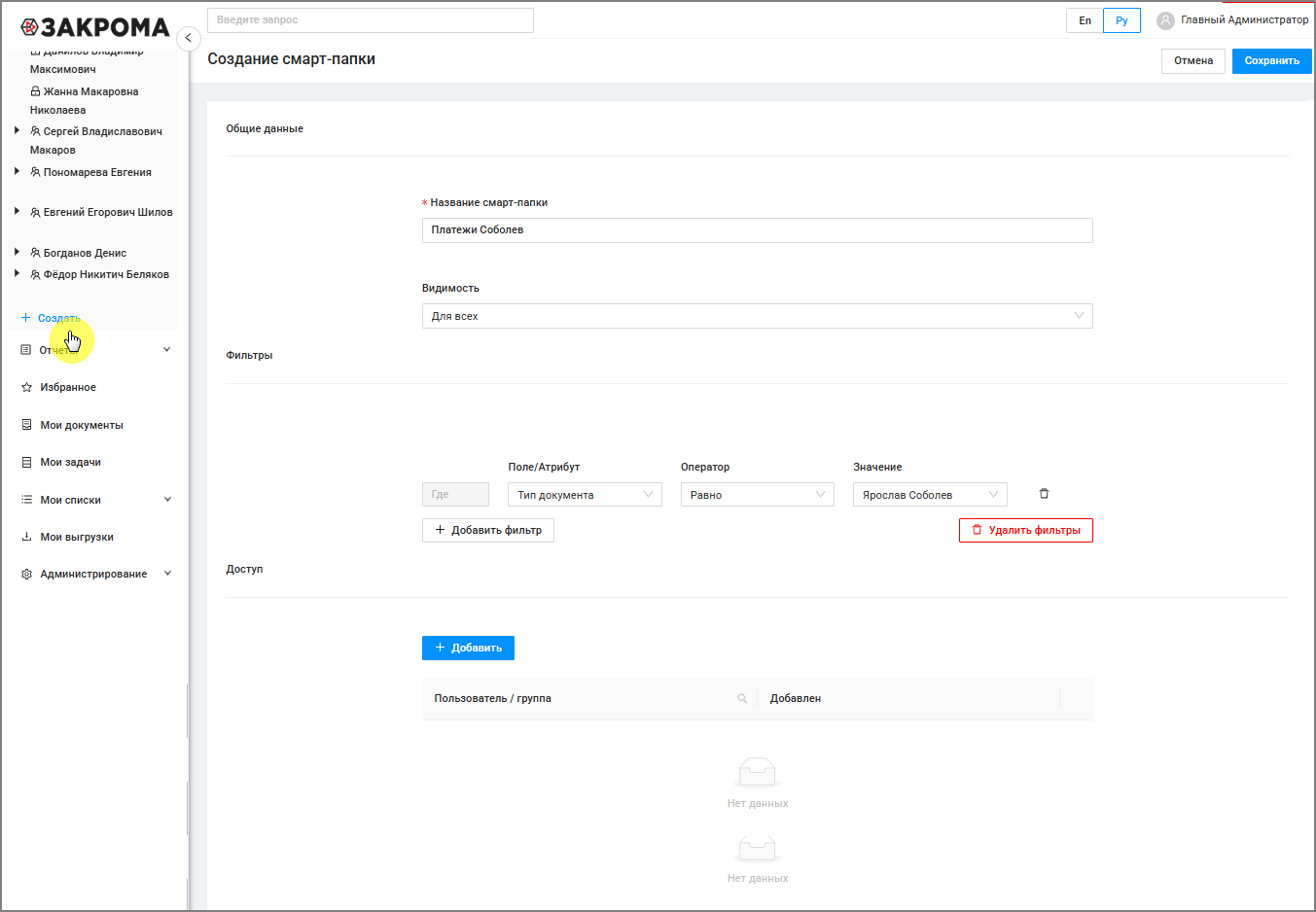The height and width of the screenshot is (912, 1316).
Task: Open Избранное via its star icon
Action: [26, 387]
